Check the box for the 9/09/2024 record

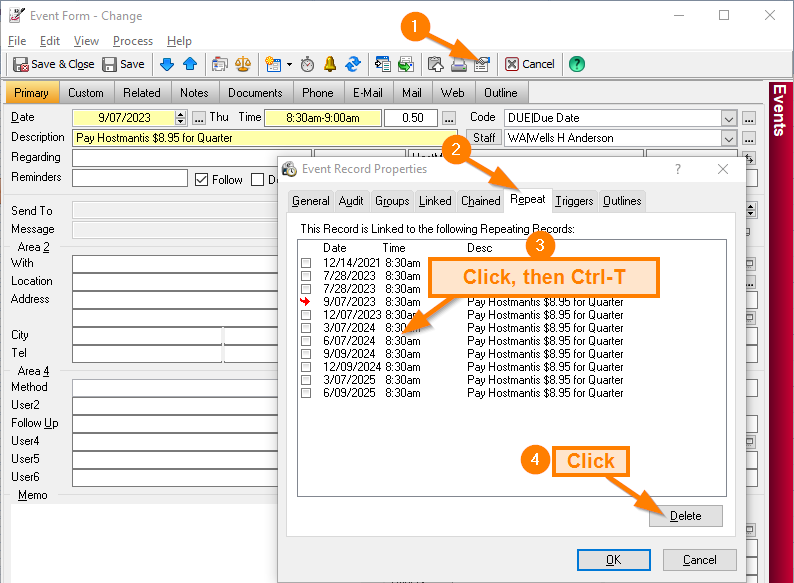tap(306, 354)
